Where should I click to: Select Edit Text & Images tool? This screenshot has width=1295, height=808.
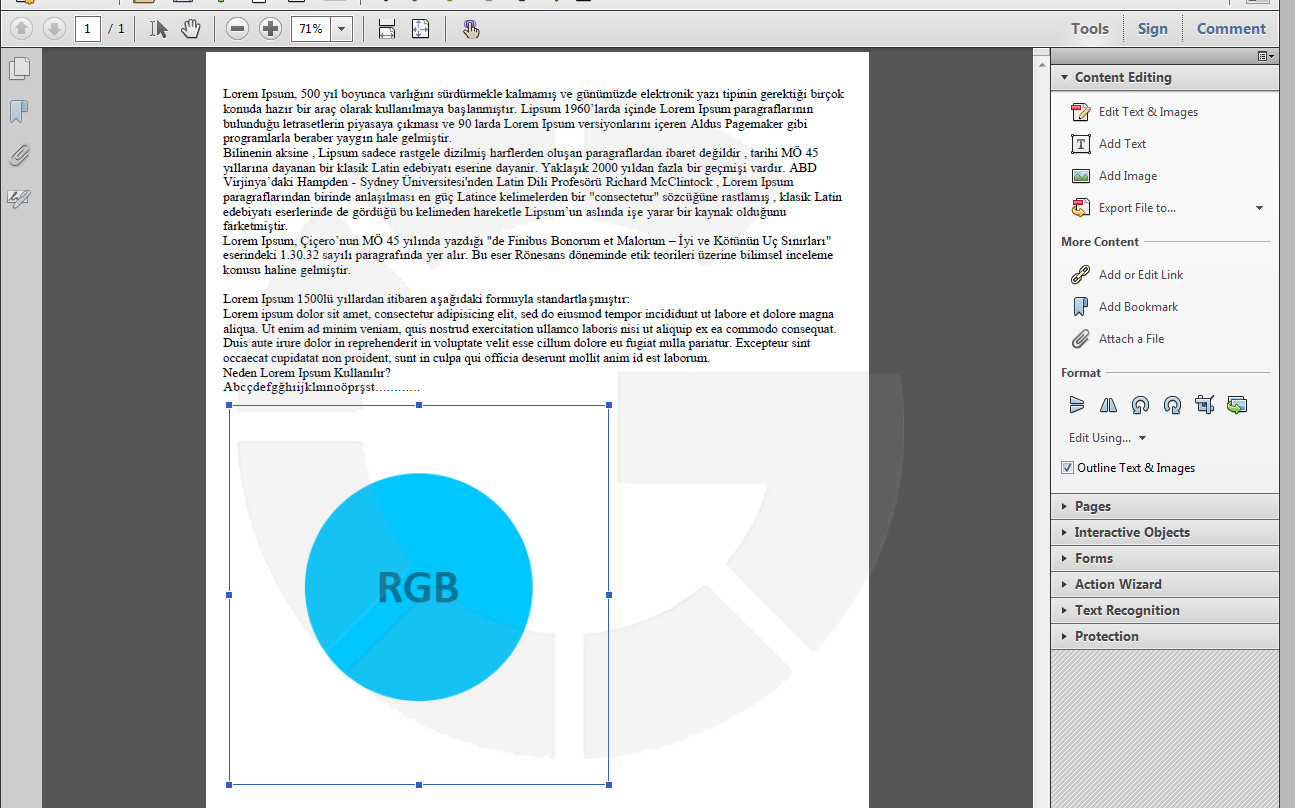coord(1134,112)
